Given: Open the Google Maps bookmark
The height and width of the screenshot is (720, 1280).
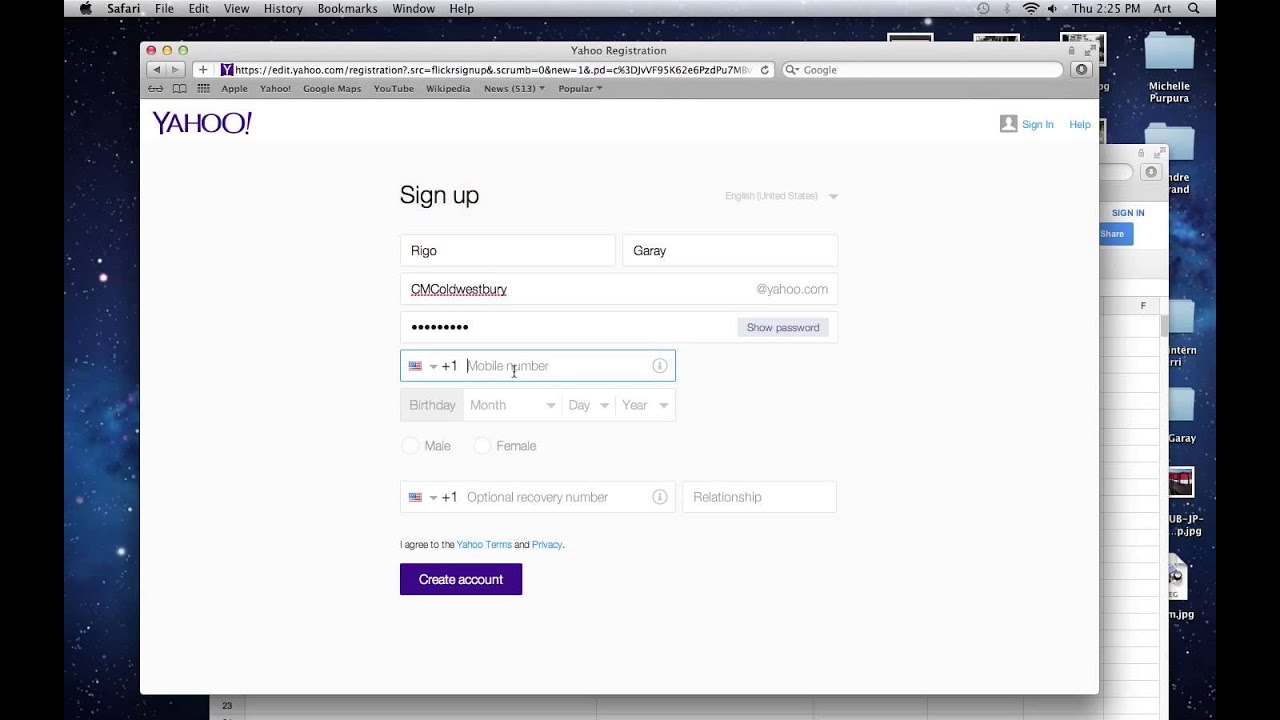Looking at the screenshot, I should (332, 88).
